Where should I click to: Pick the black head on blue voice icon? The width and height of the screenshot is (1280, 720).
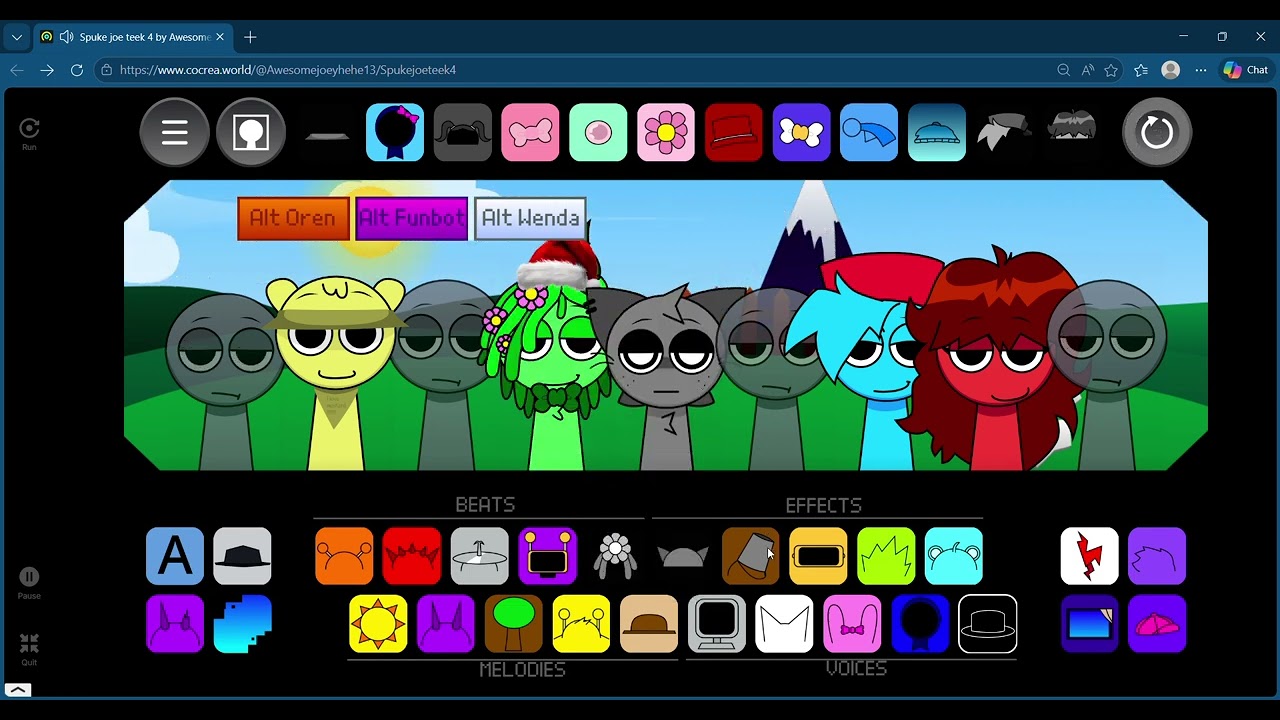(920, 624)
